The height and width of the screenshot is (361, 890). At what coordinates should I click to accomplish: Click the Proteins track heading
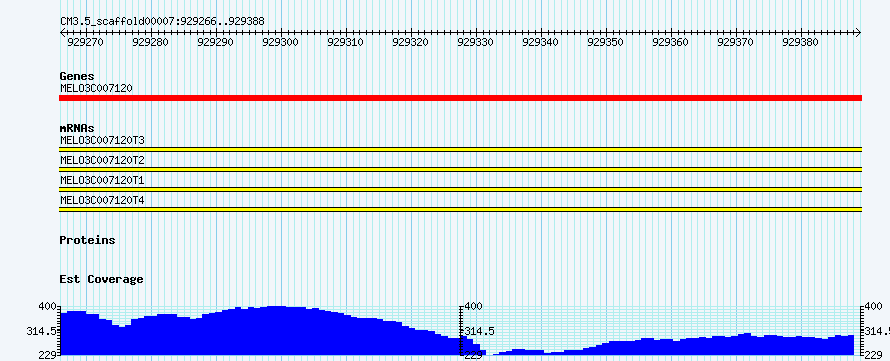87,240
